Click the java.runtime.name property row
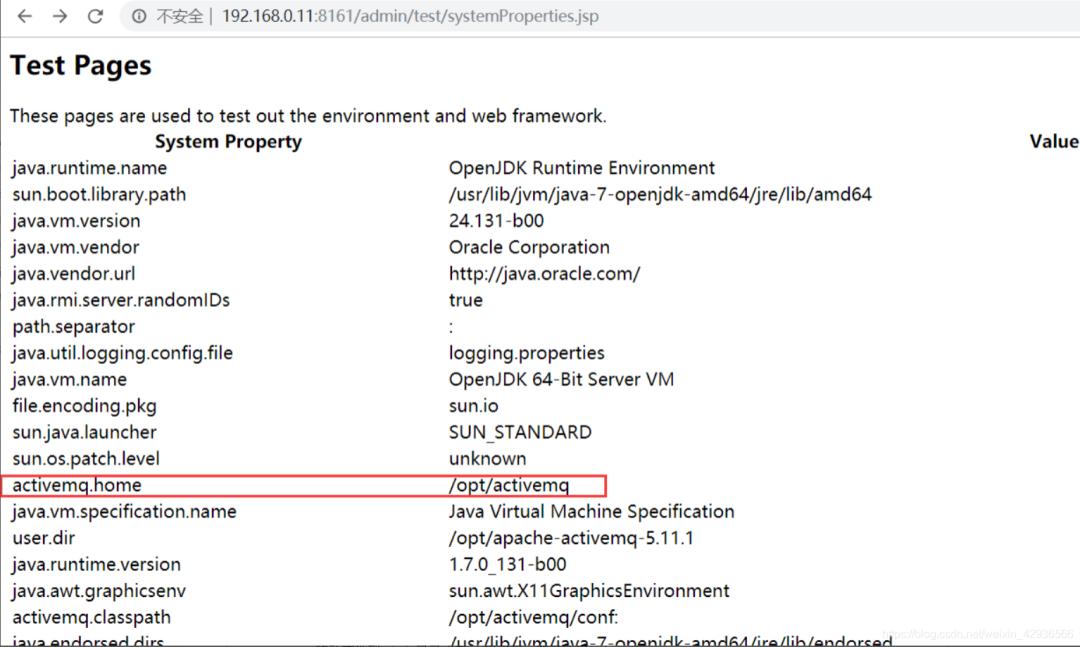Image resolution: width=1080 pixels, height=647 pixels. (90, 168)
